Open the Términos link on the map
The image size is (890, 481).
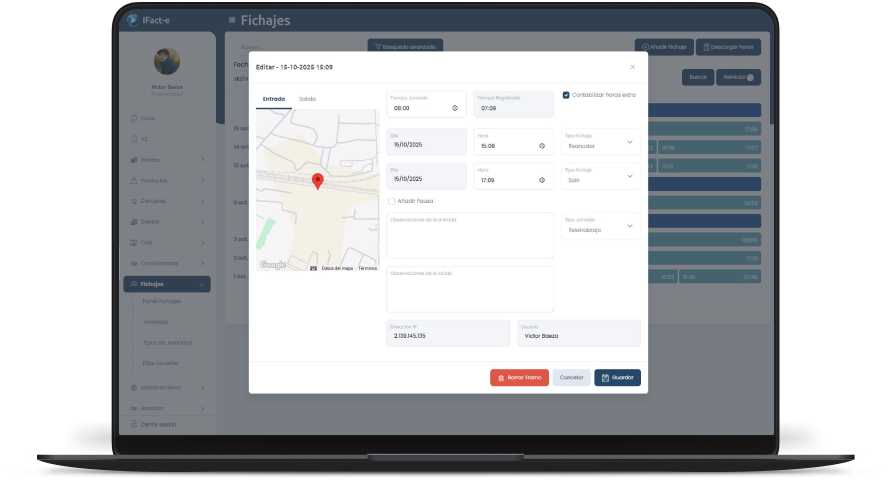pos(367,268)
